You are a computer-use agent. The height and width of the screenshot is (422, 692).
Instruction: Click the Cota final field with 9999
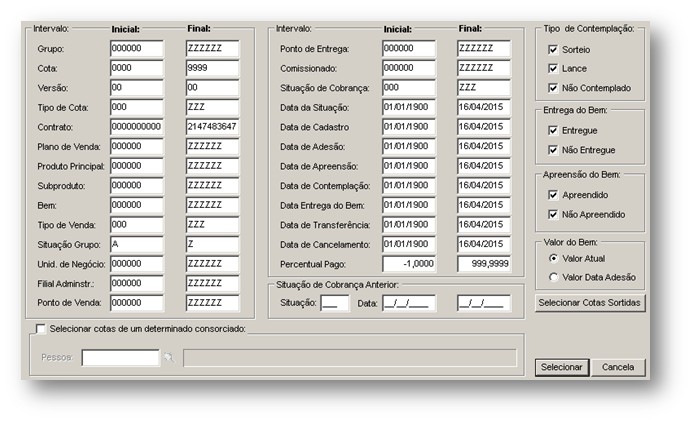click(x=213, y=68)
